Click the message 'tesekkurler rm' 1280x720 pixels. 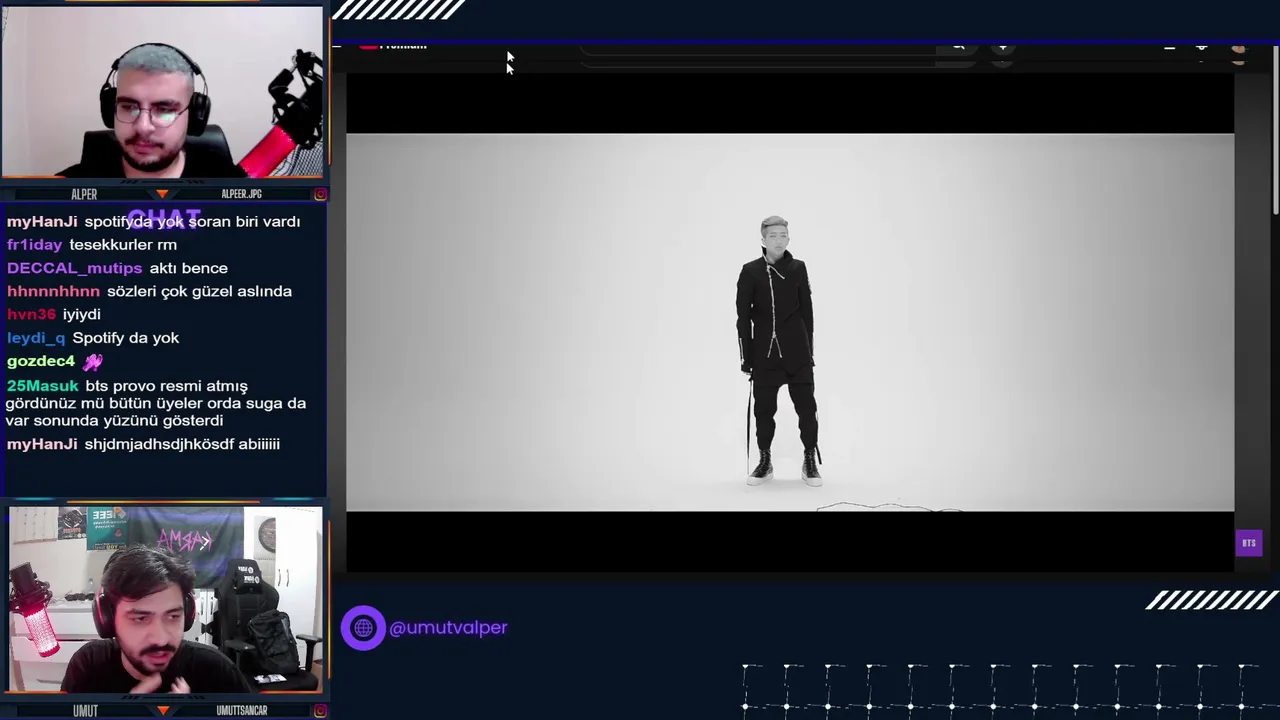point(123,245)
